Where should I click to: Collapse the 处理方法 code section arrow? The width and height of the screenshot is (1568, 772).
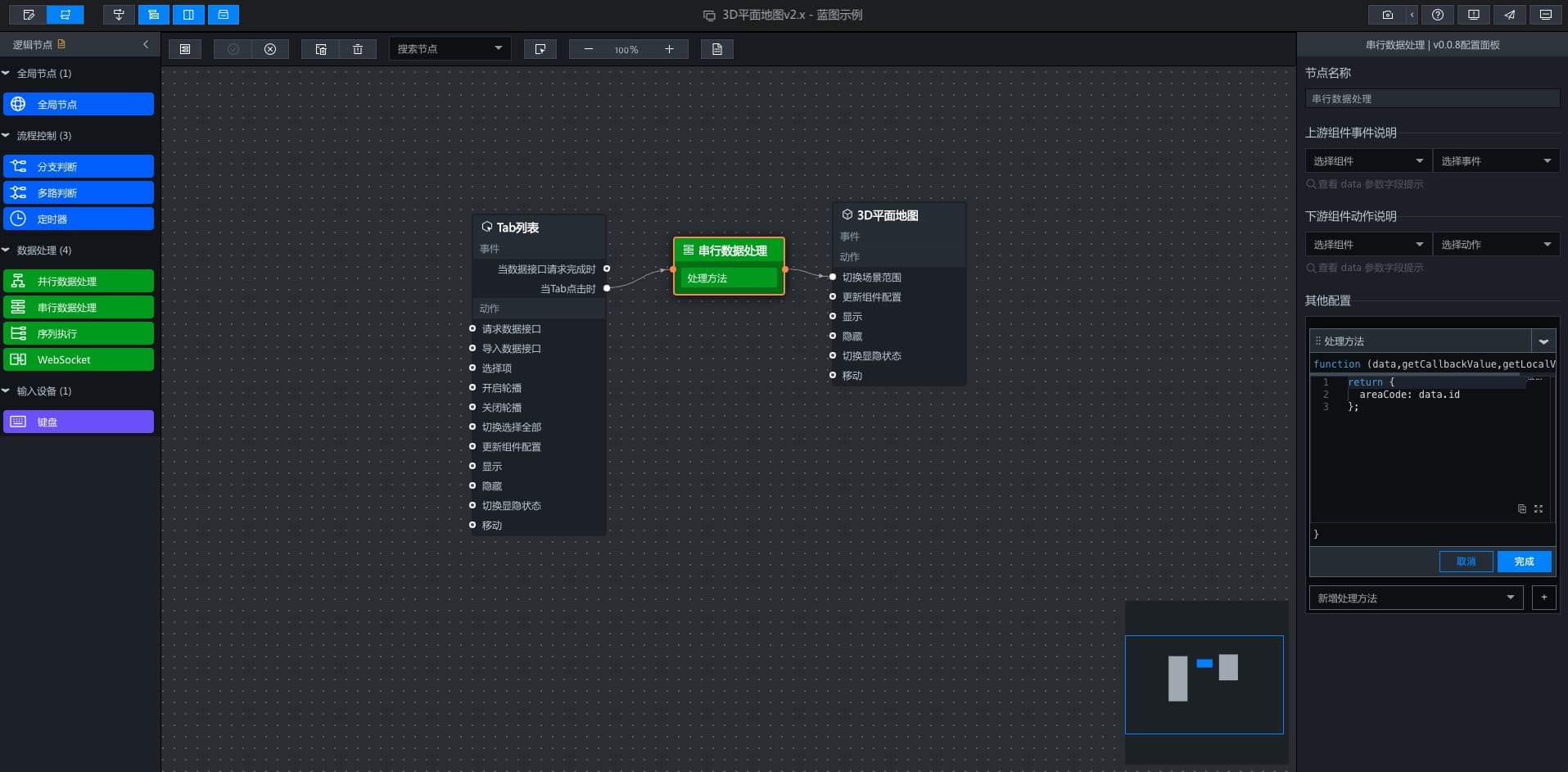click(x=1543, y=341)
